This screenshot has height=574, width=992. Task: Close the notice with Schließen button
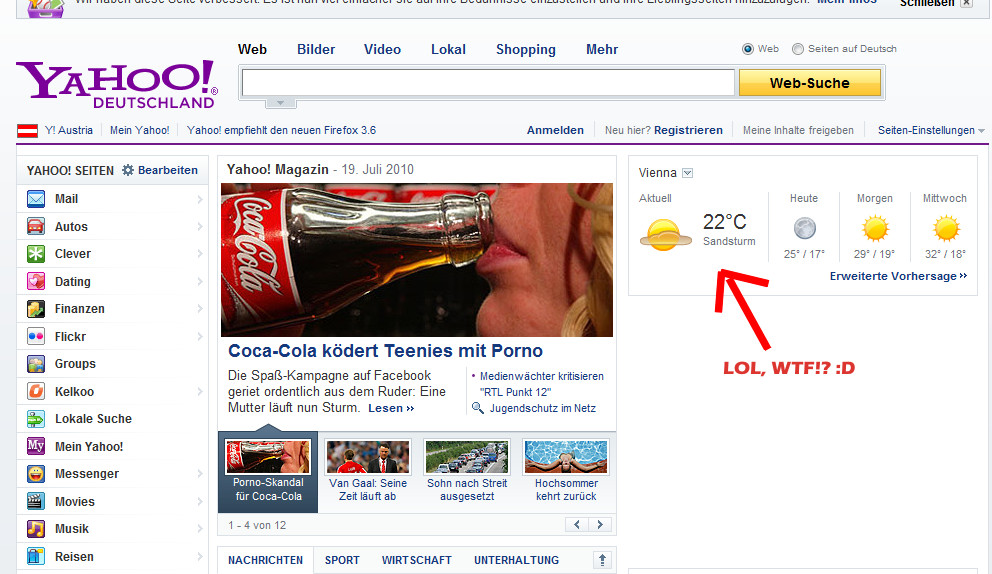[x=936, y=3]
